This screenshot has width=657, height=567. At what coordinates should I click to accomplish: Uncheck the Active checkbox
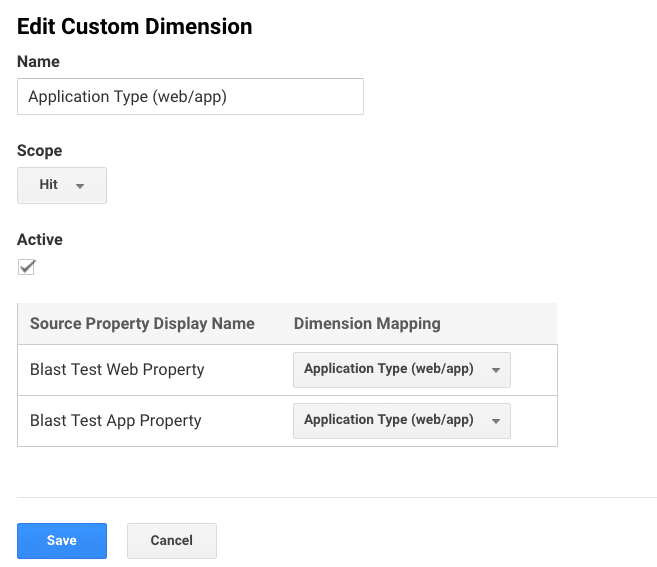point(26,267)
